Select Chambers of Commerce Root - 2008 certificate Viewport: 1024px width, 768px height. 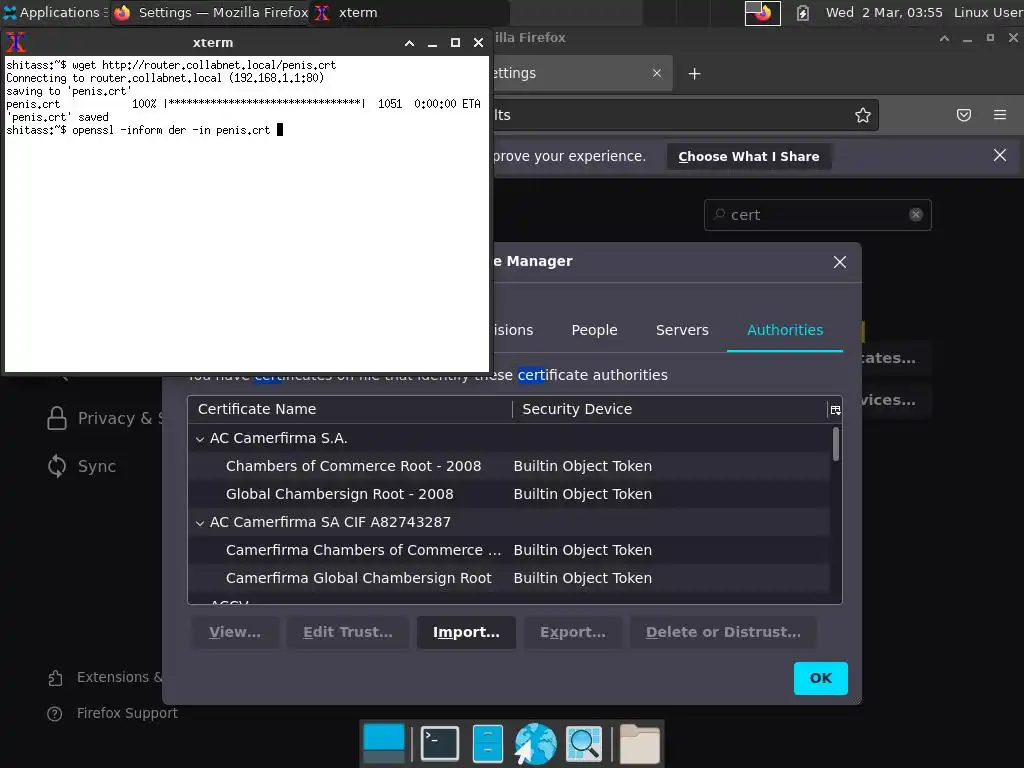(509, 466)
